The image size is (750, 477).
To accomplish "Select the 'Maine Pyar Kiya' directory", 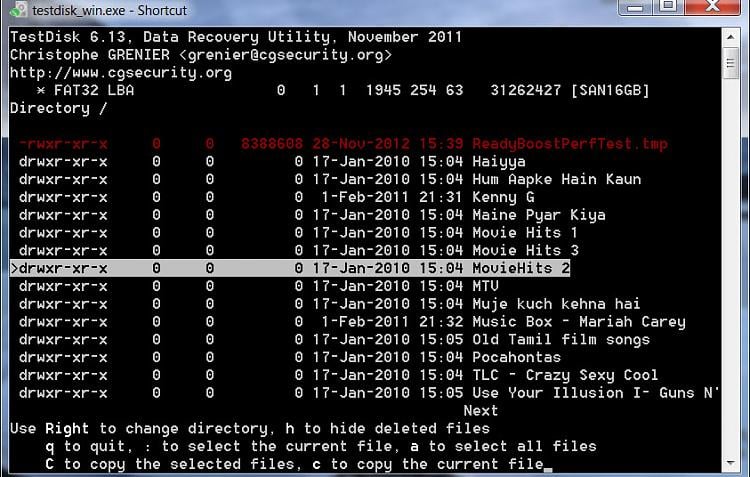I will point(312,215).
